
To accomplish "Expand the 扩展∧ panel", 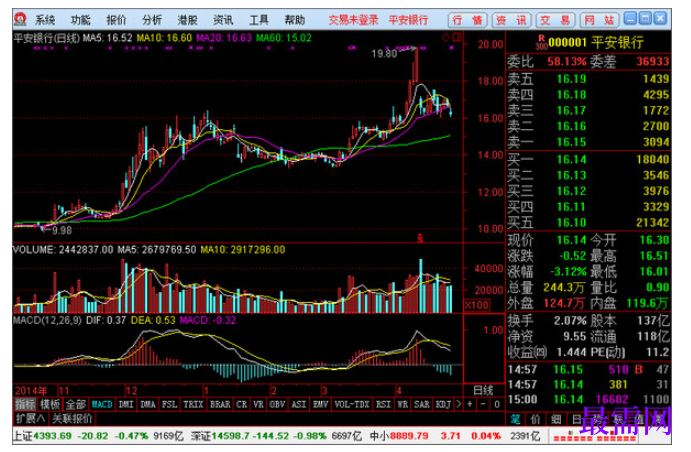I will pyautogui.click(x=30, y=418).
